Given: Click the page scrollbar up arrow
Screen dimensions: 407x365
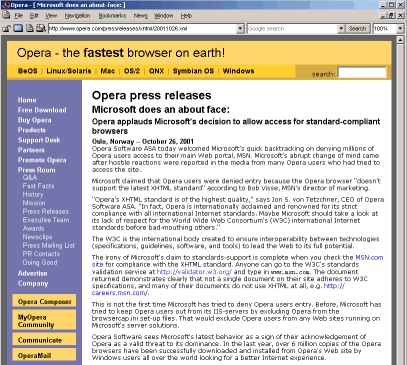Looking at the screenshot, I should tap(400, 40).
